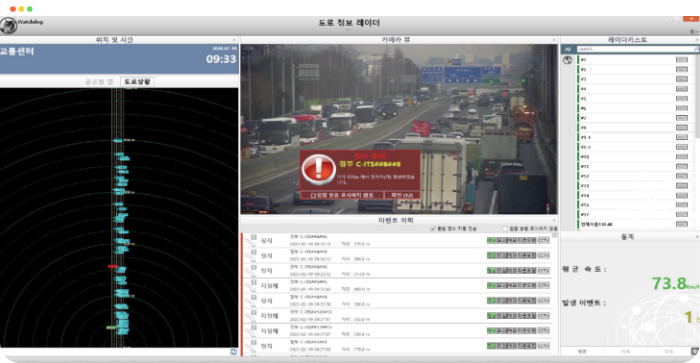Untick the checked box in event history header
This screenshot has width=700, height=363.
433,229
